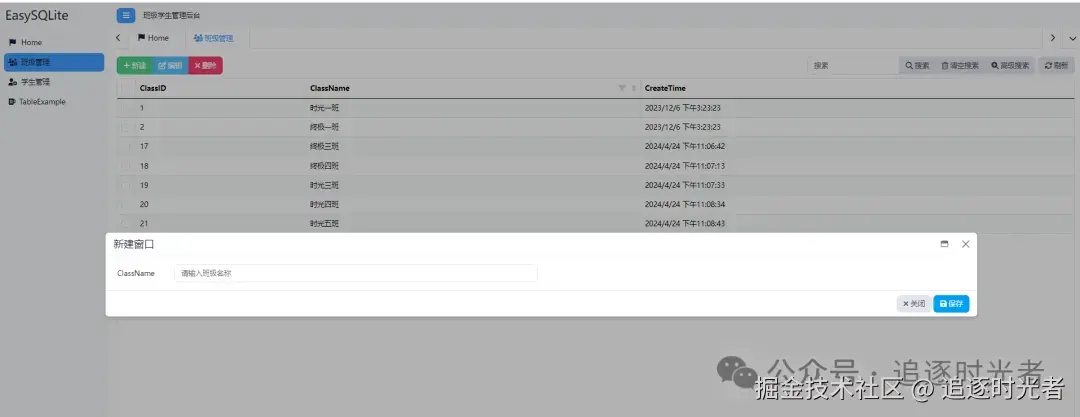Focus the ClassName input field in dialog
Viewport: 1080px width, 417px height.
pos(355,274)
